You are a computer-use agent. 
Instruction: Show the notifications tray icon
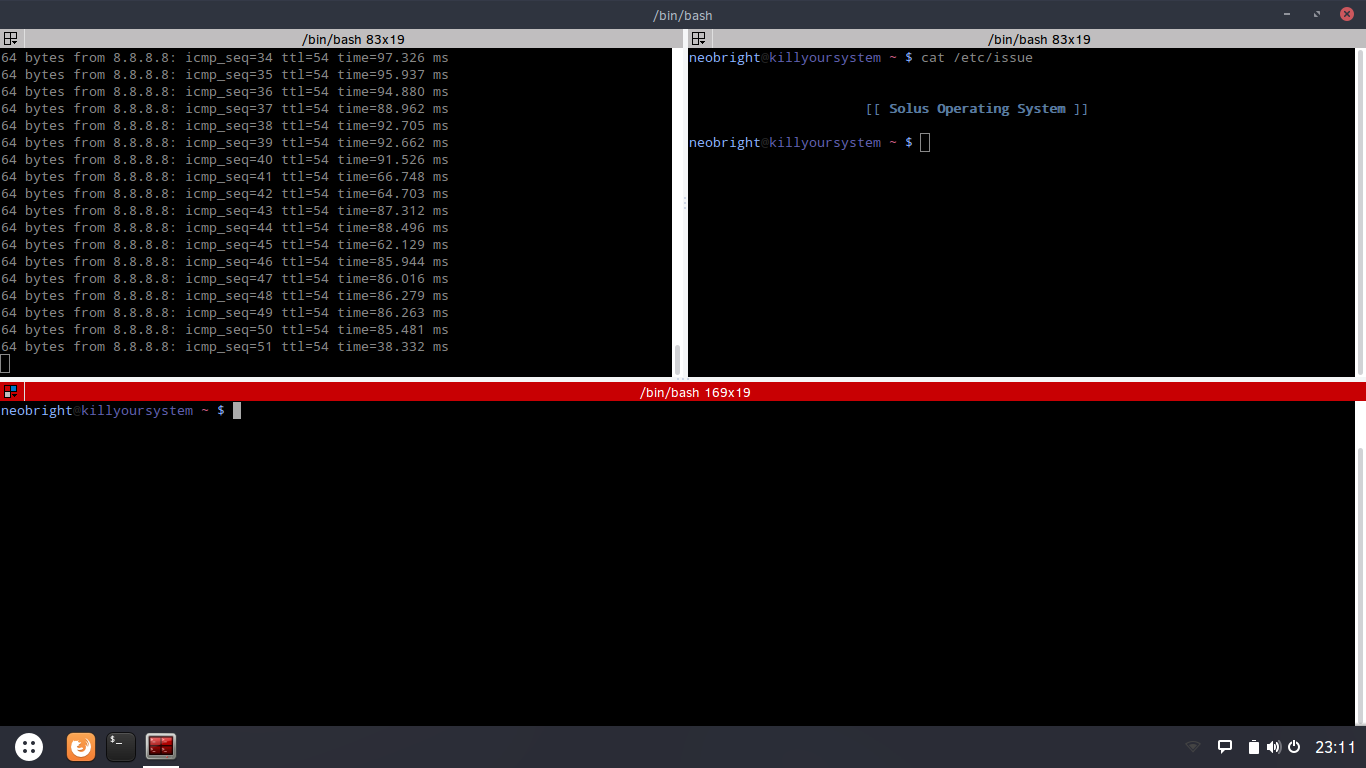pos(1224,747)
